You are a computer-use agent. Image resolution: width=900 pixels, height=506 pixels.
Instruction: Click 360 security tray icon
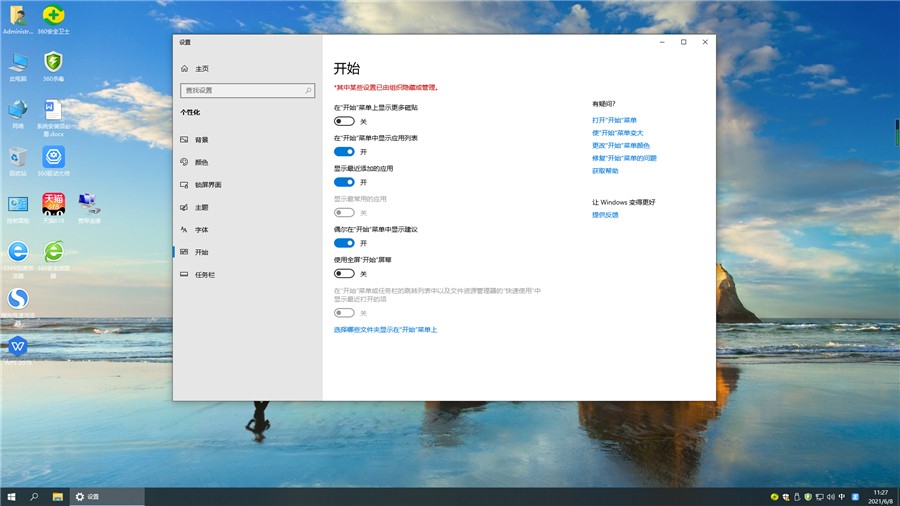click(x=774, y=497)
